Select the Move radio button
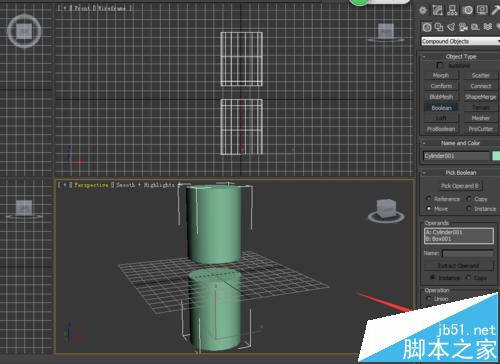The width and height of the screenshot is (500, 364). pos(429,209)
